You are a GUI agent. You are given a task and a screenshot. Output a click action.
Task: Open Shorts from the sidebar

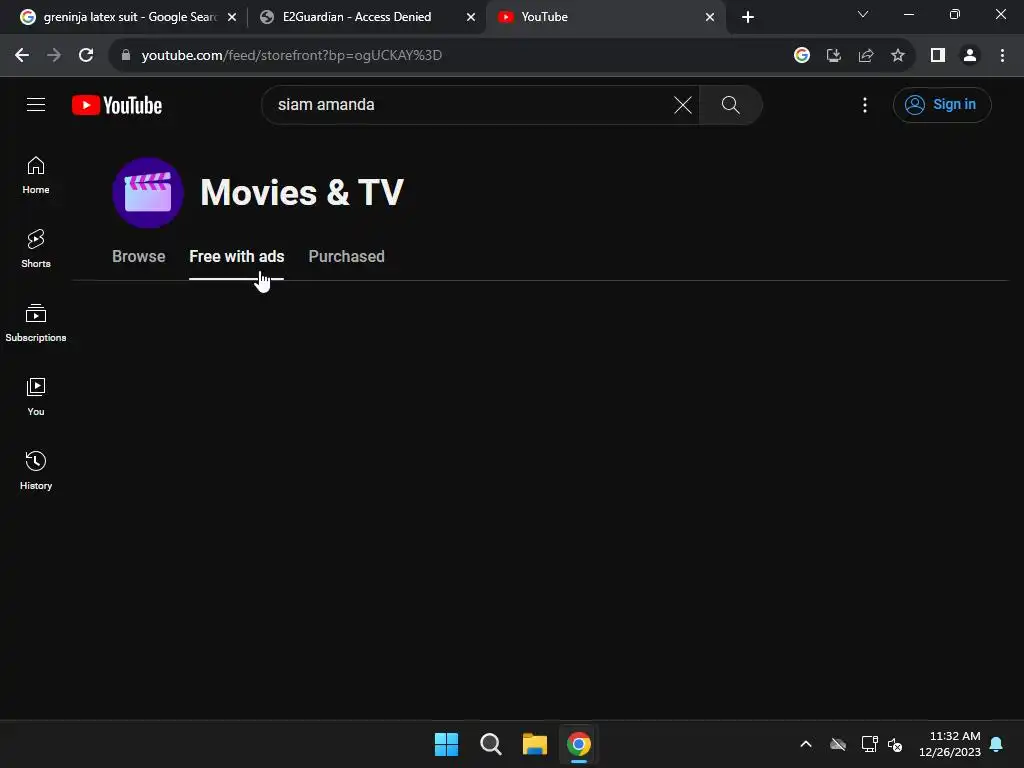(x=36, y=249)
